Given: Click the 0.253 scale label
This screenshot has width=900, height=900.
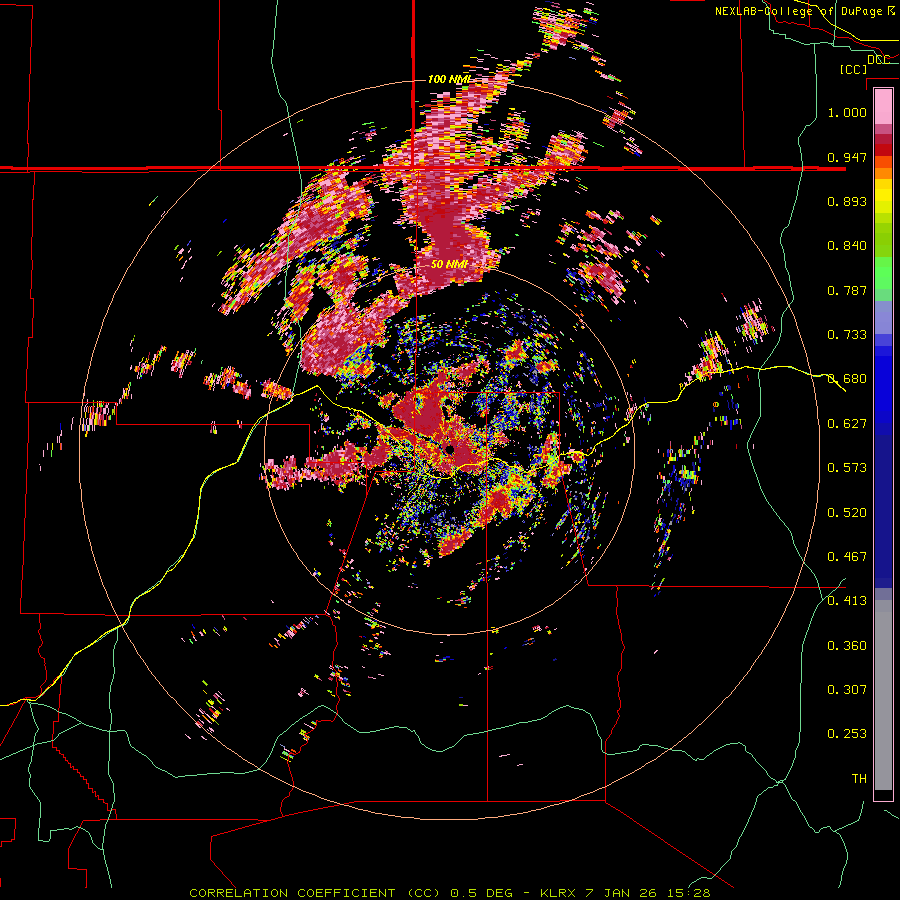Looking at the screenshot, I should 847,734.
